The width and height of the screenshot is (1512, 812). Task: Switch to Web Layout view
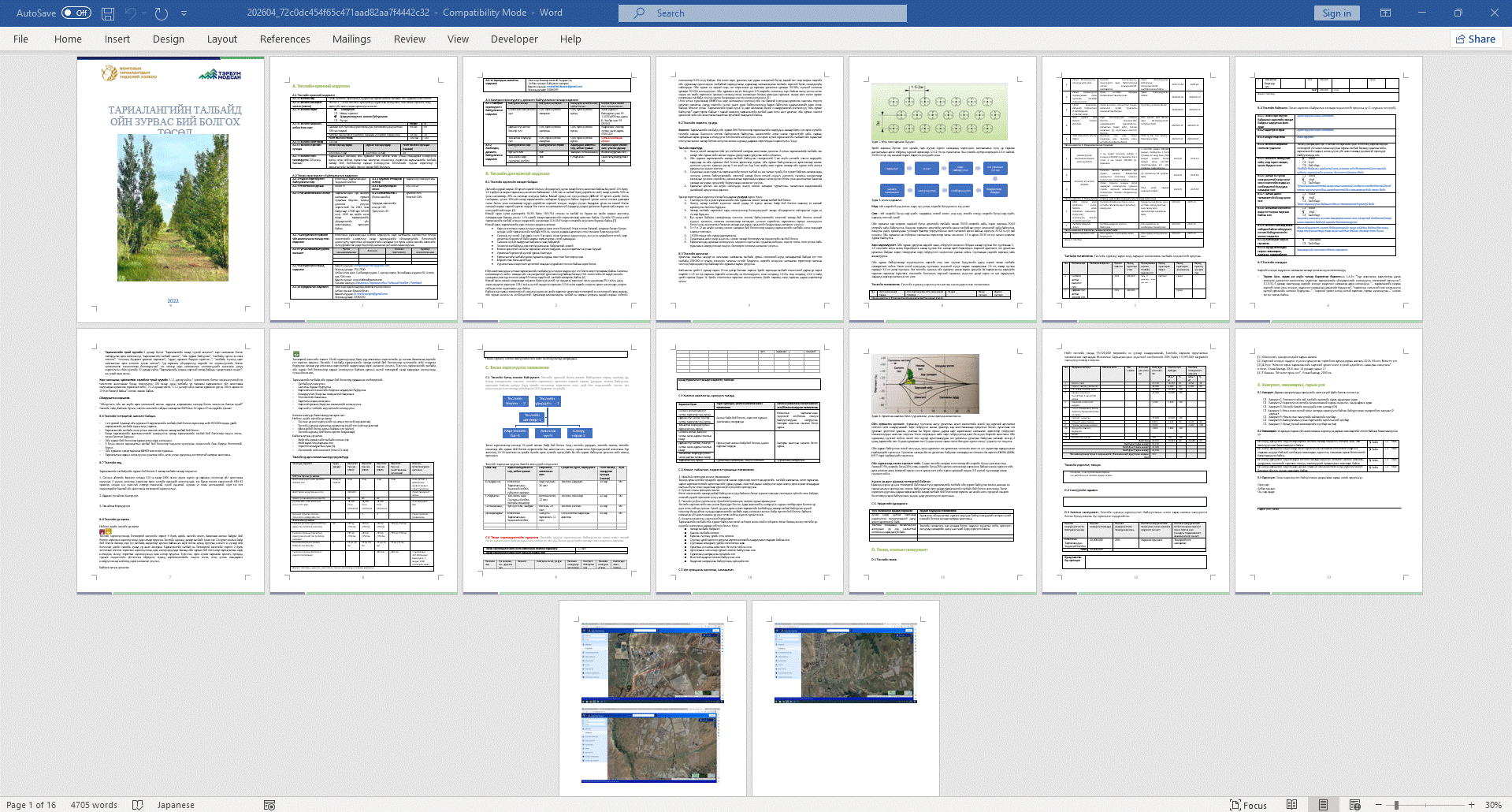pyautogui.click(x=1354, y=805)
